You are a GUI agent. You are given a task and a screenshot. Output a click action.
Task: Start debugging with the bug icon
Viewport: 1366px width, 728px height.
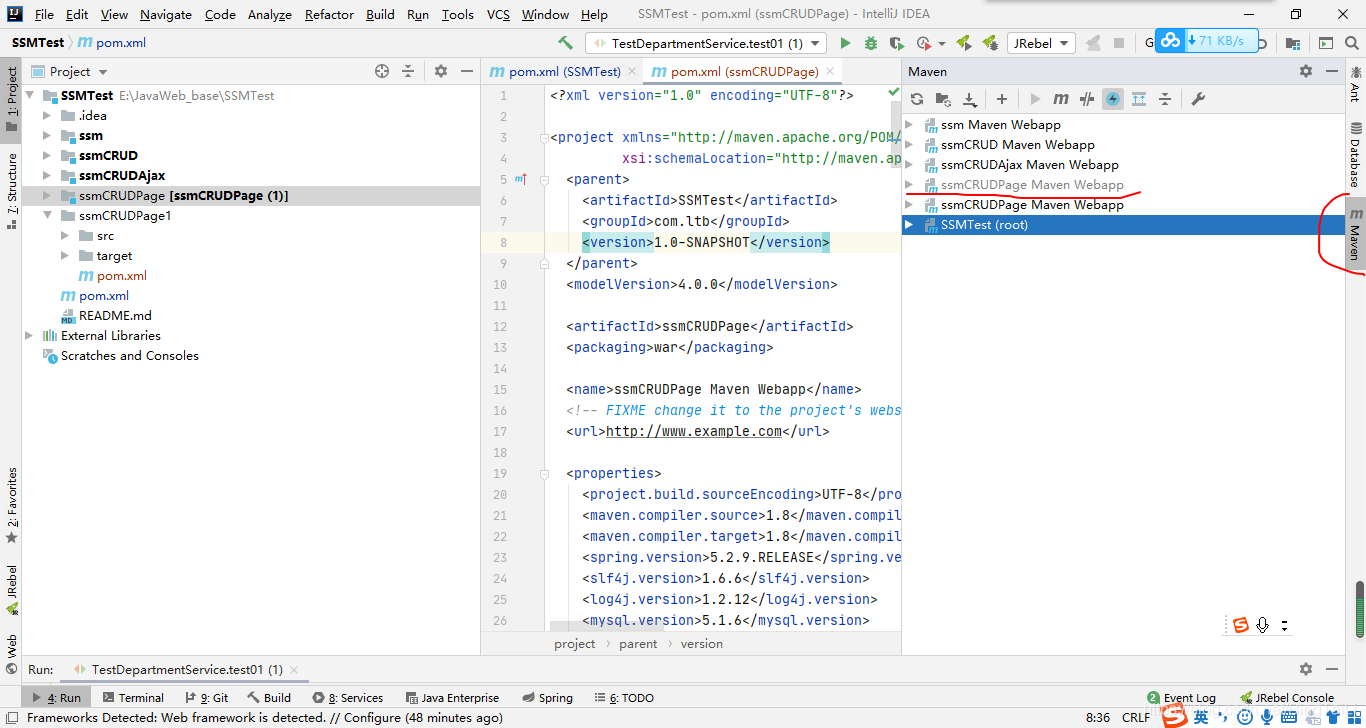[x=871, y=43]
